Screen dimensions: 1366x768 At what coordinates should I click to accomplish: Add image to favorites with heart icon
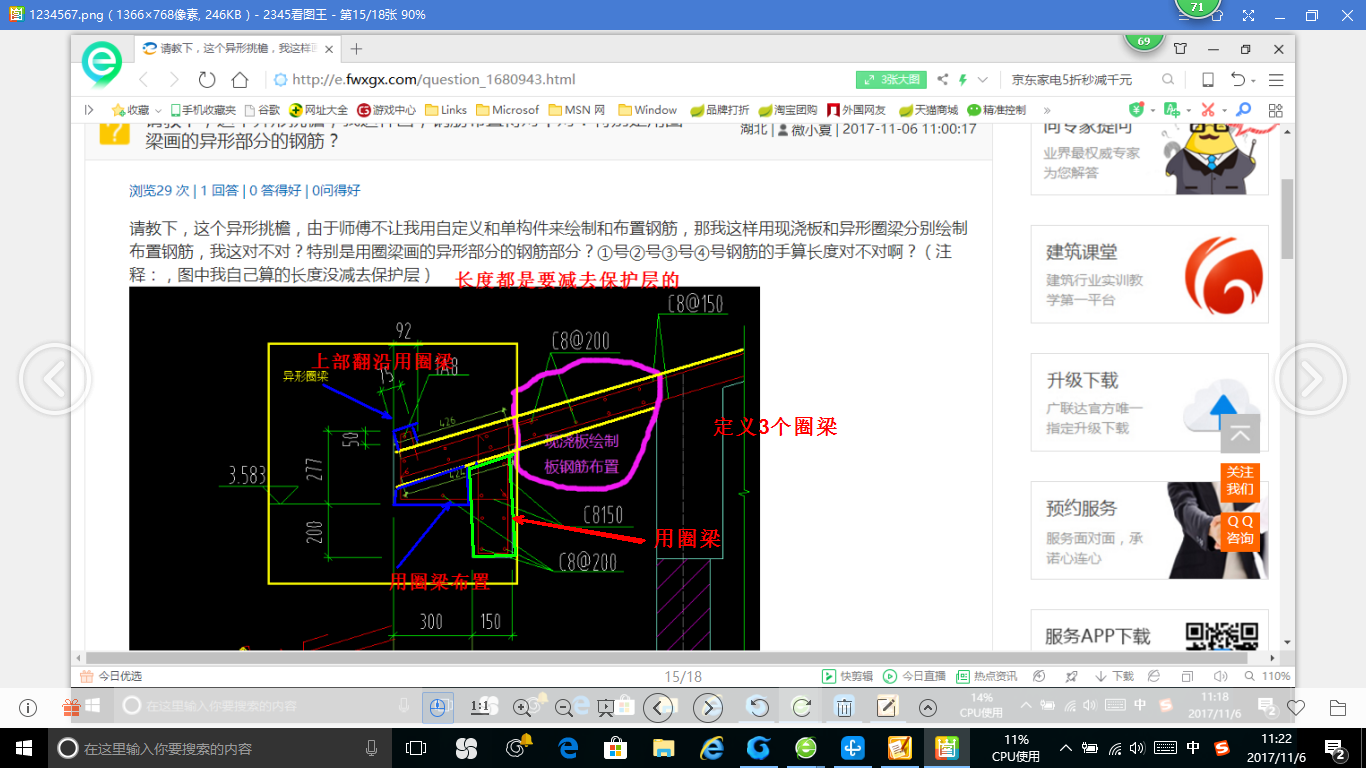(1296, 708)
